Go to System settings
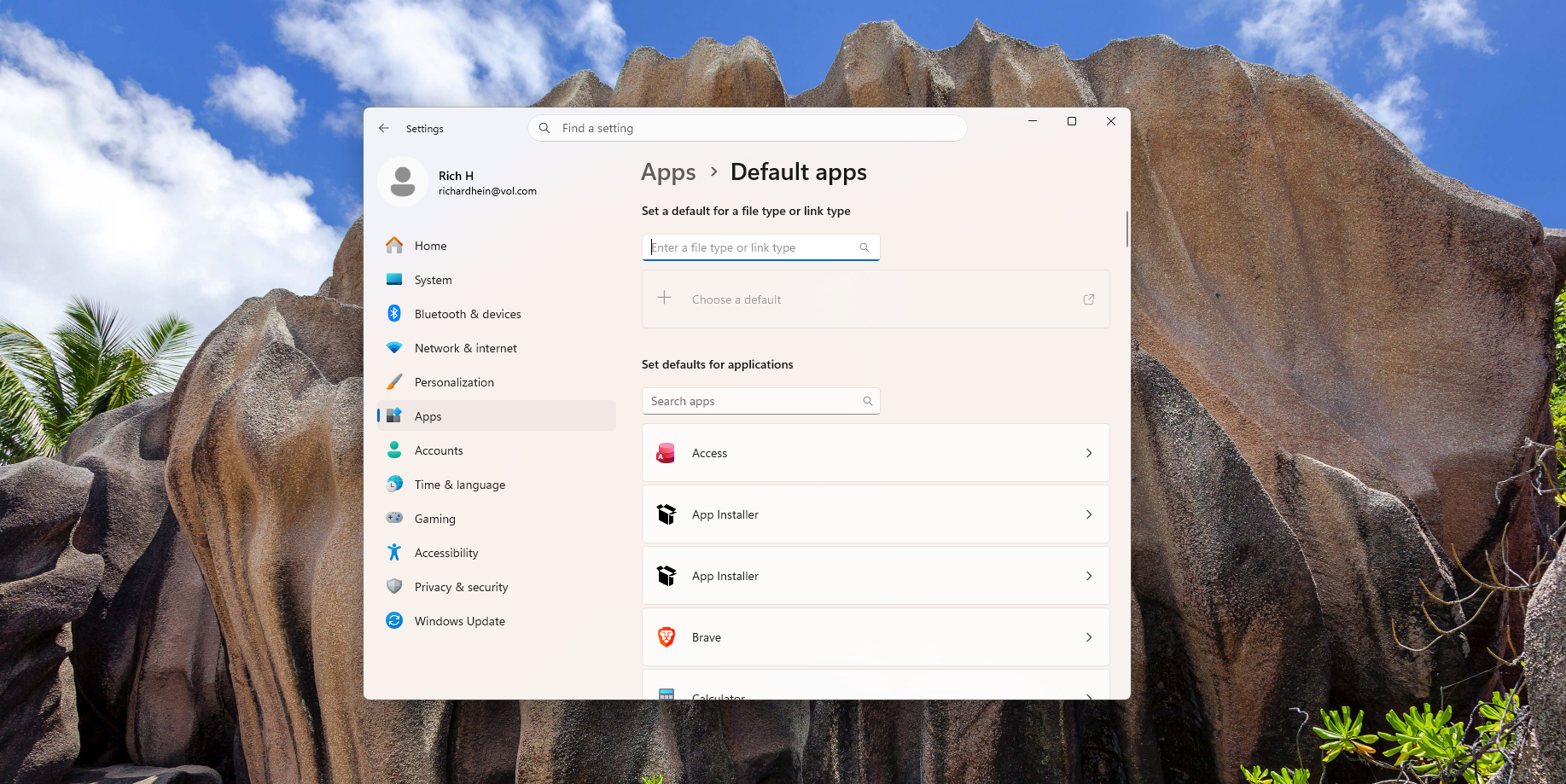 [x=497, y=280]
